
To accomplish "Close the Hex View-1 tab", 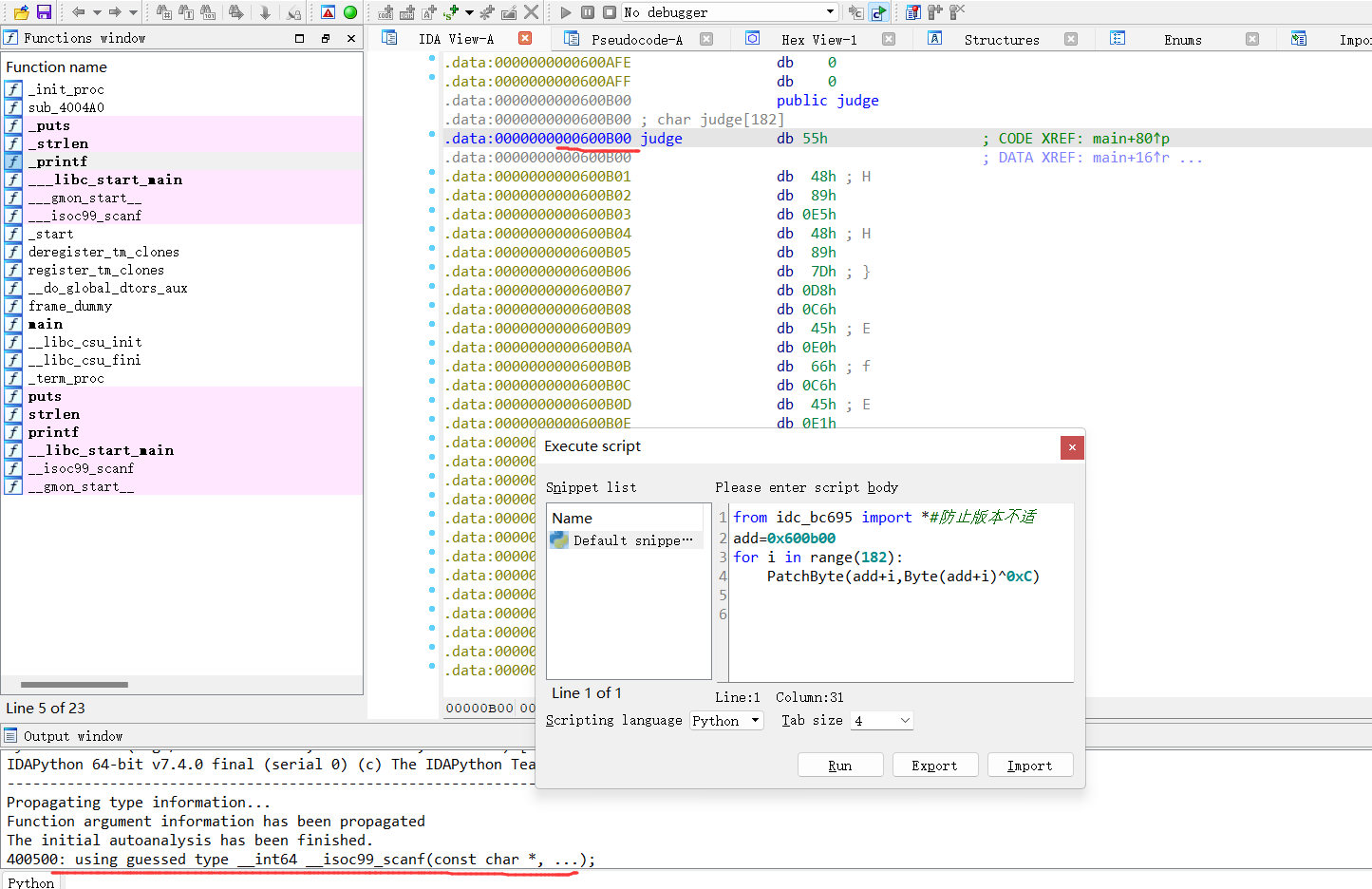I will click(889, 39).
